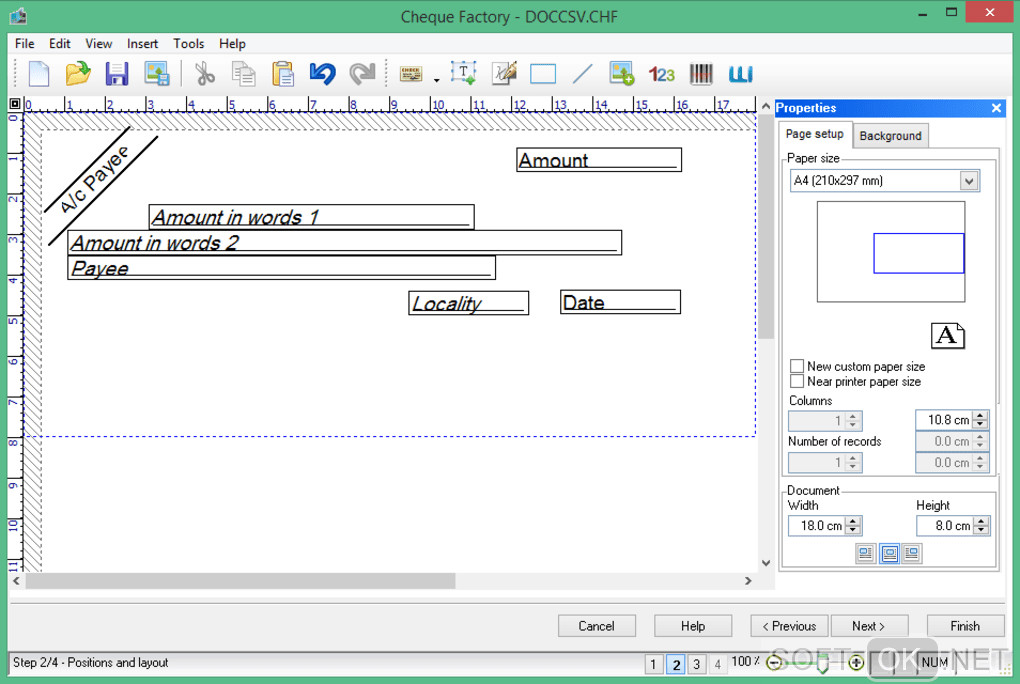Click the document Width 18.0 cm field
1020x684 pixels.
point(818,525)
